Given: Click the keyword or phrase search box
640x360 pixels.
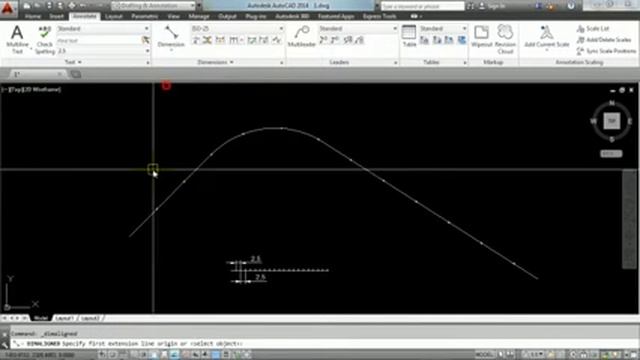Looking at the screenshot, I should (x=422, y=6).
